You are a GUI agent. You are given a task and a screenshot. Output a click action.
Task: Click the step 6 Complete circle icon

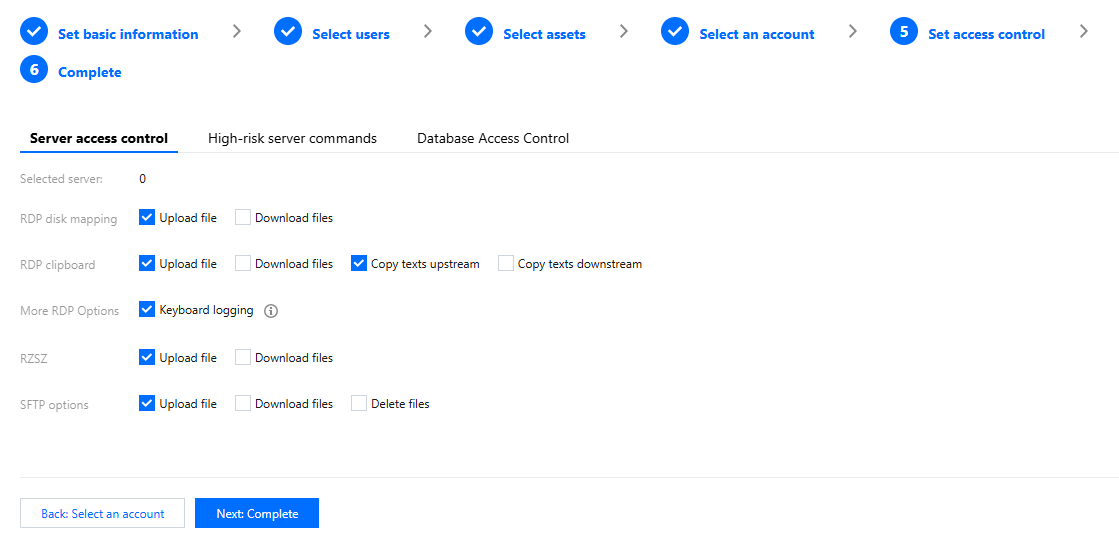pos(34,71)
